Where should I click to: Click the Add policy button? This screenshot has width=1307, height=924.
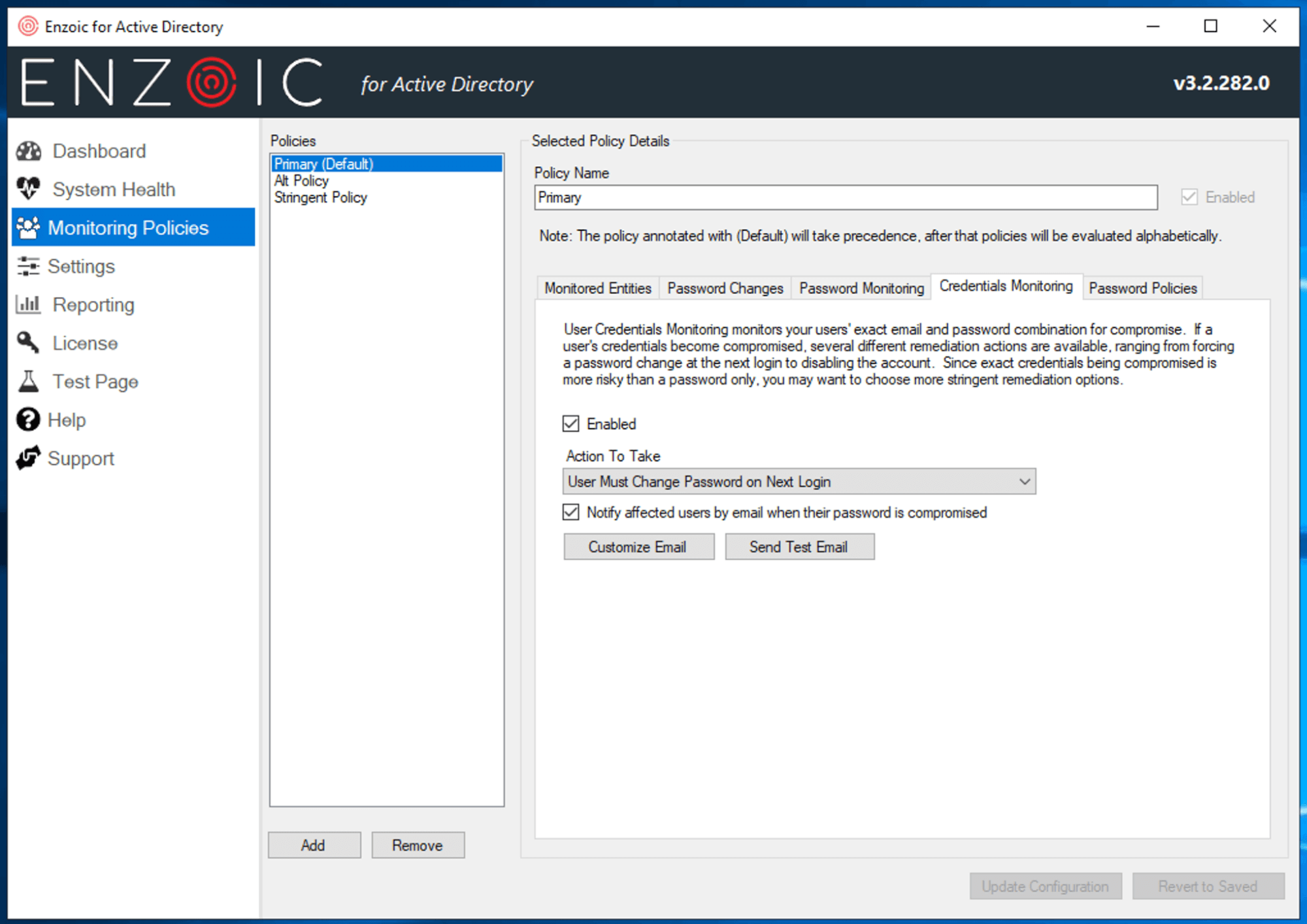pos(314,845)
